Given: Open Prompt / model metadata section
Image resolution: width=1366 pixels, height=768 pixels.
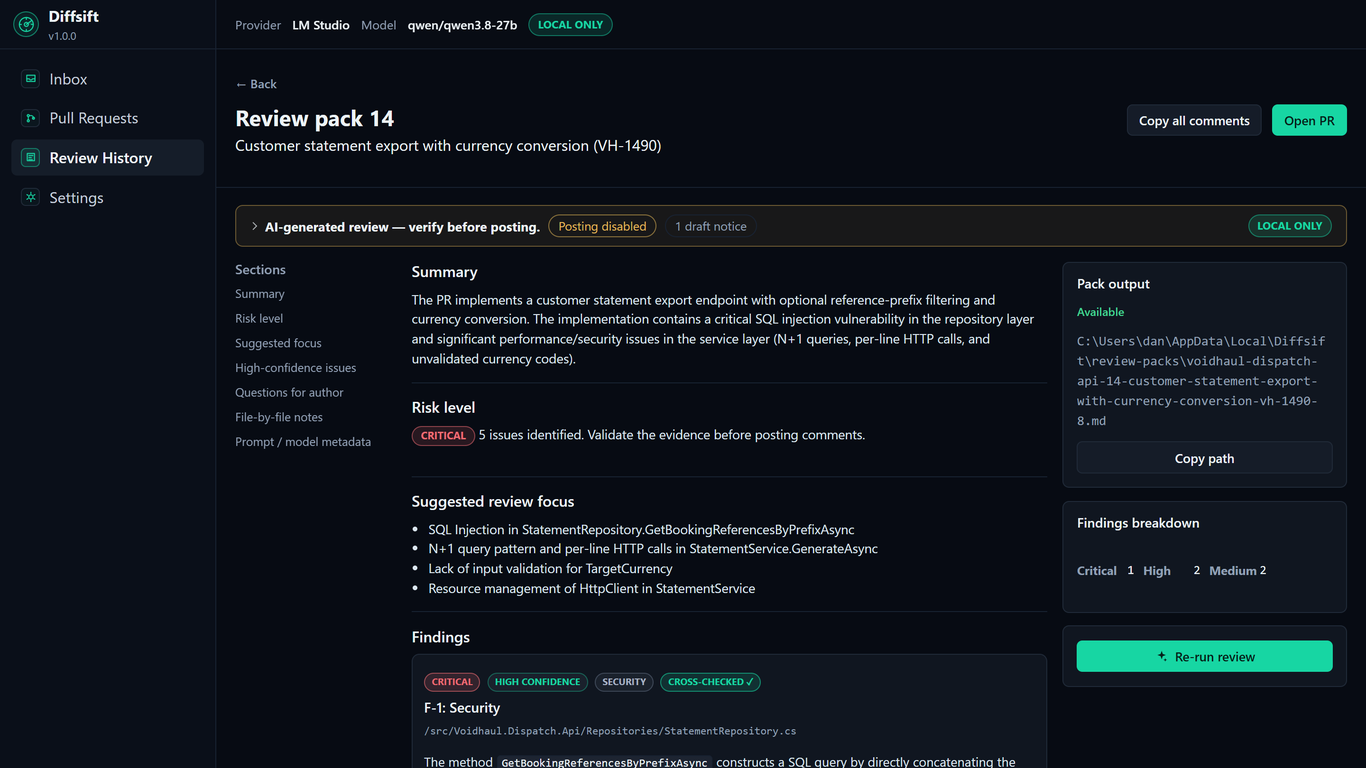Looking at the screenshot, I should coord(303,442).
